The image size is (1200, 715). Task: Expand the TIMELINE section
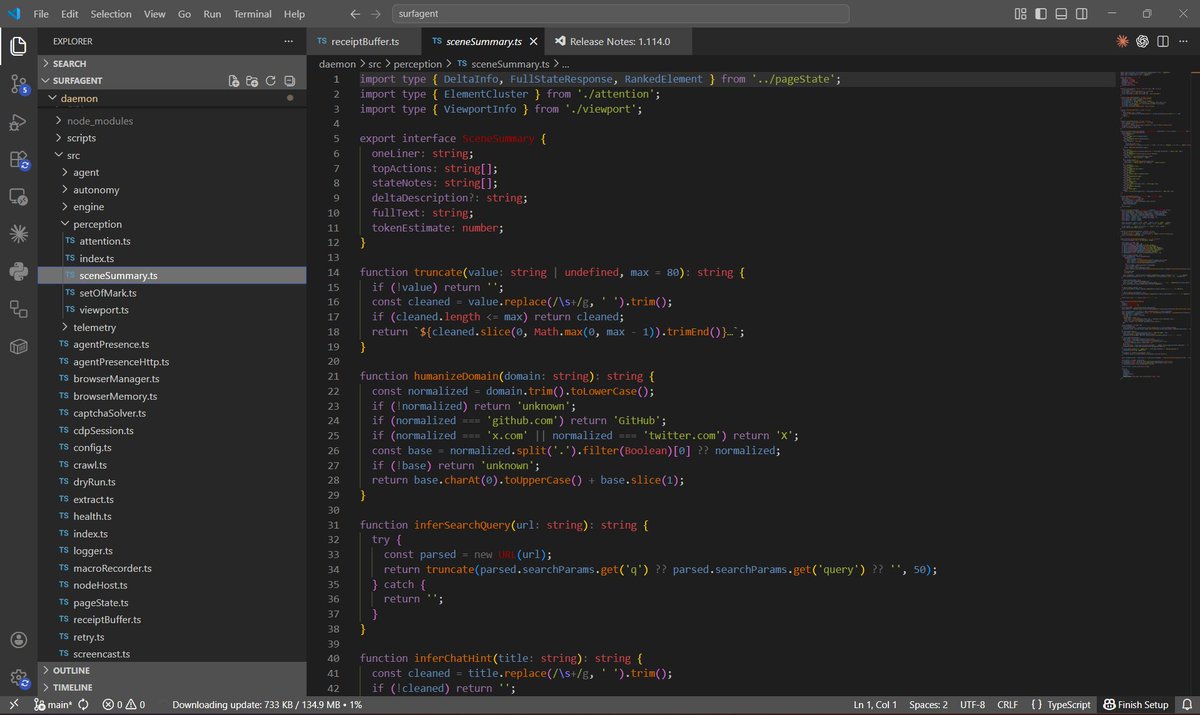click(x=171, y=687)
